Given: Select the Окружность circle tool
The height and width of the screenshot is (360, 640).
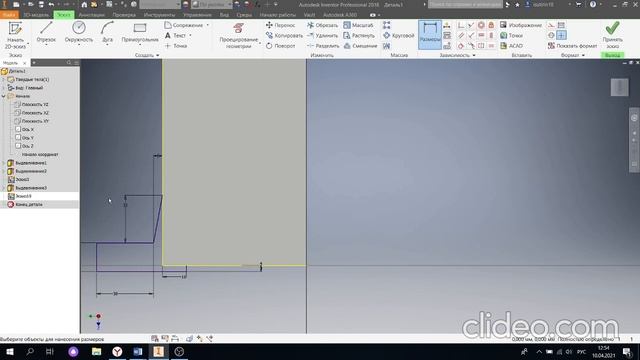Looking at the screenshot, I should [x=79, y=32].
